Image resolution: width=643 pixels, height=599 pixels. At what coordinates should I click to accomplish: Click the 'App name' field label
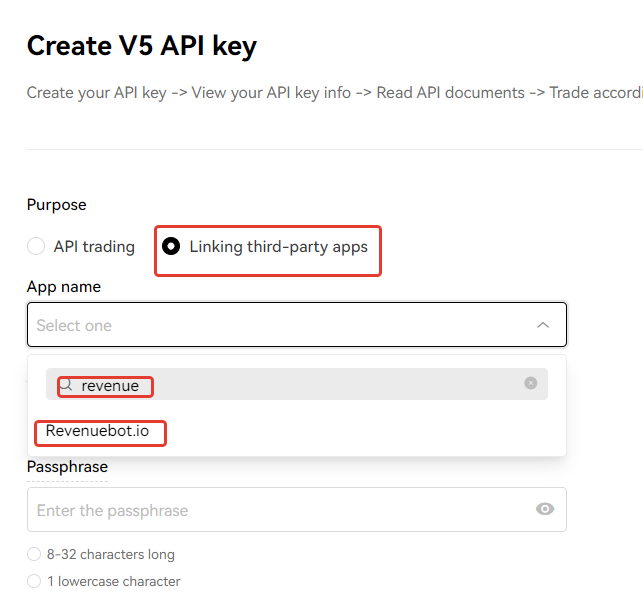tap(64, 287)
